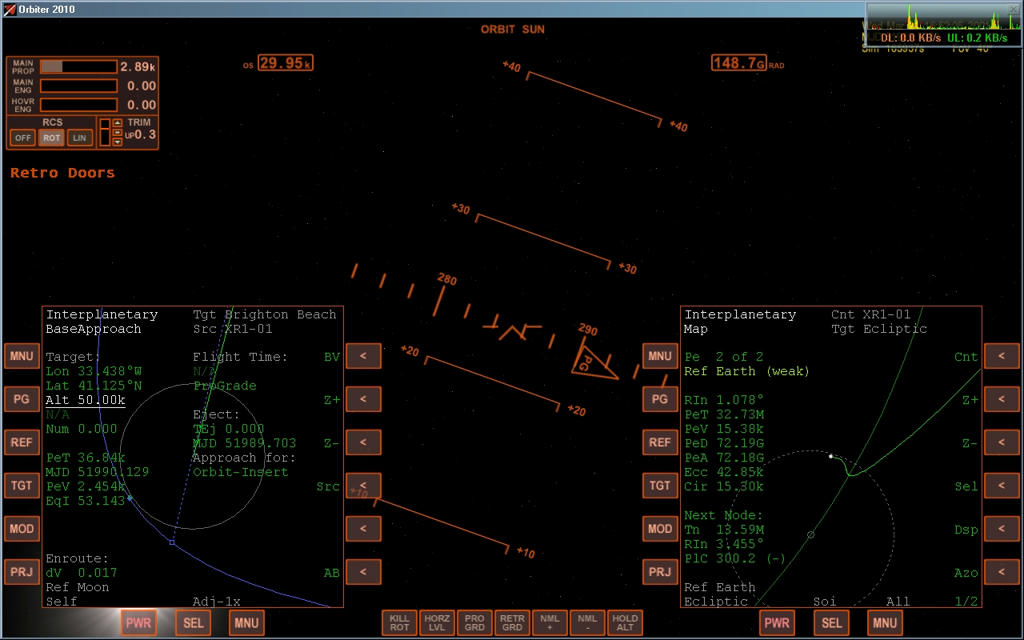Screen dimensions: 1024x640
Task: Click trim up arrow stepper
Action: click(x=118, y=123)
